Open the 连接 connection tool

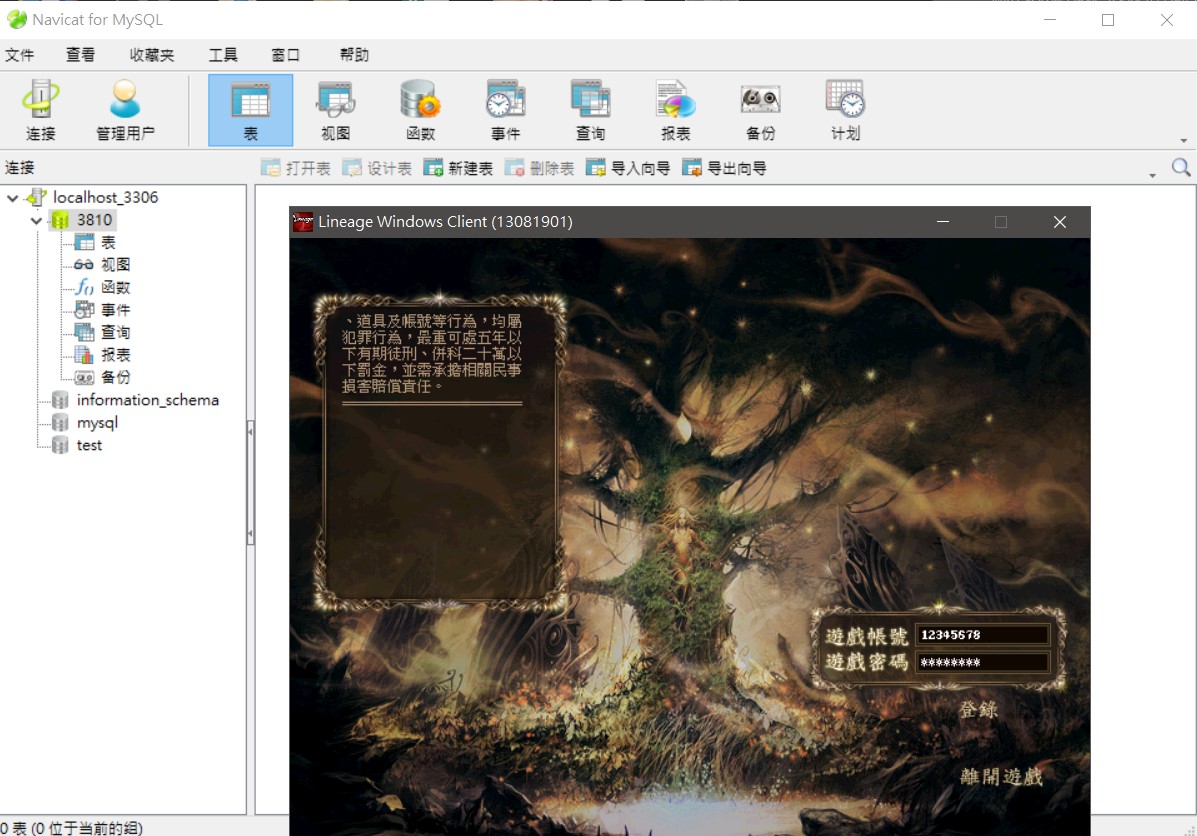[40, 110]
